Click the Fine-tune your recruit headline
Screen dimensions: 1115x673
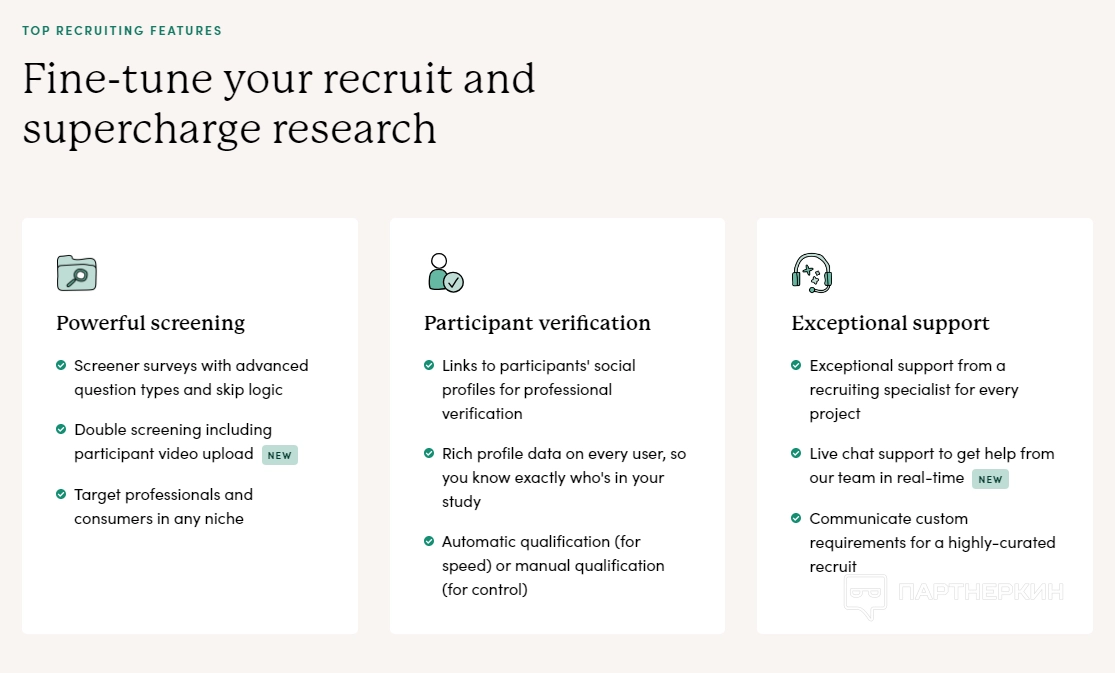point(279,104)
